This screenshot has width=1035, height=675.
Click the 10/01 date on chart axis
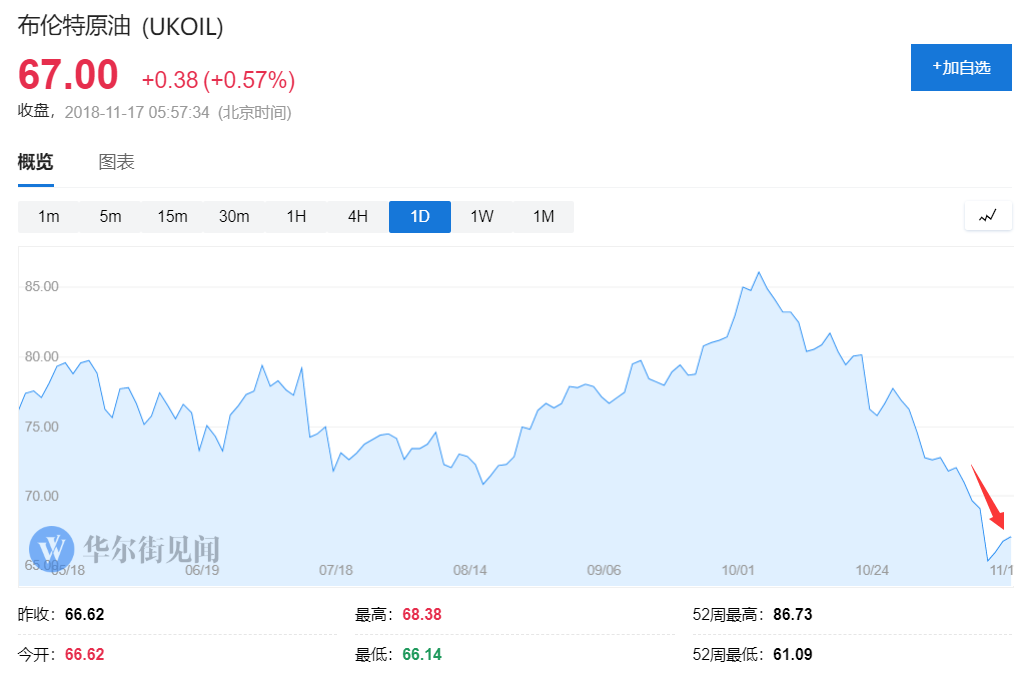coord(738,570)
